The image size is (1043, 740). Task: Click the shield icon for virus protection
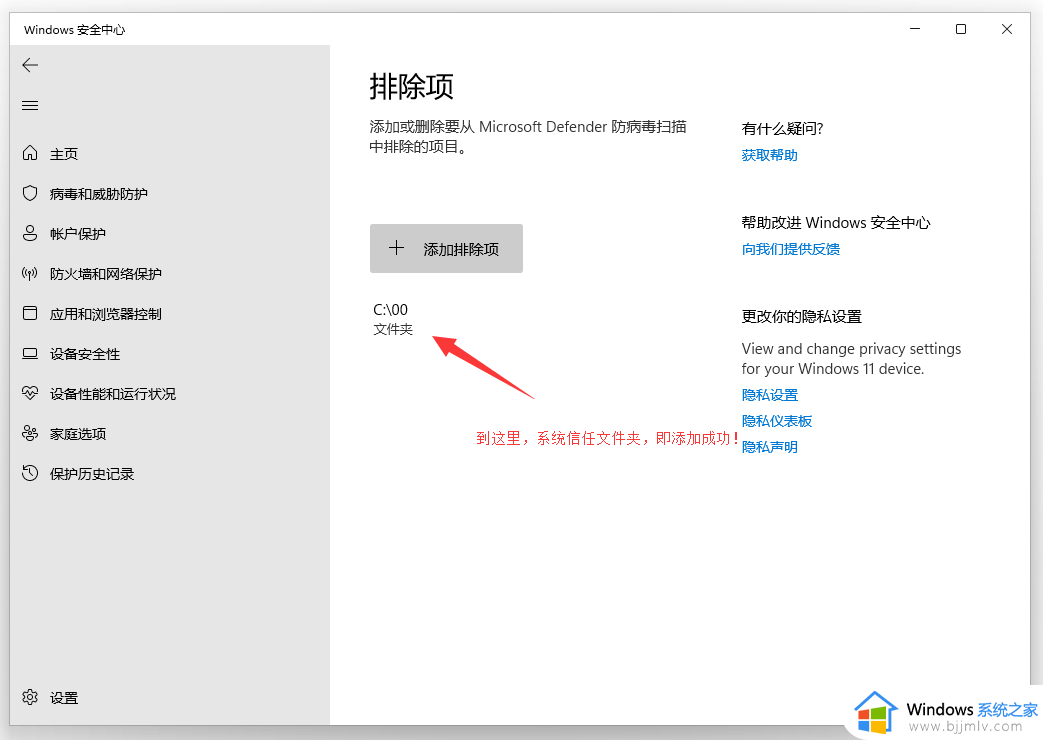30,193
